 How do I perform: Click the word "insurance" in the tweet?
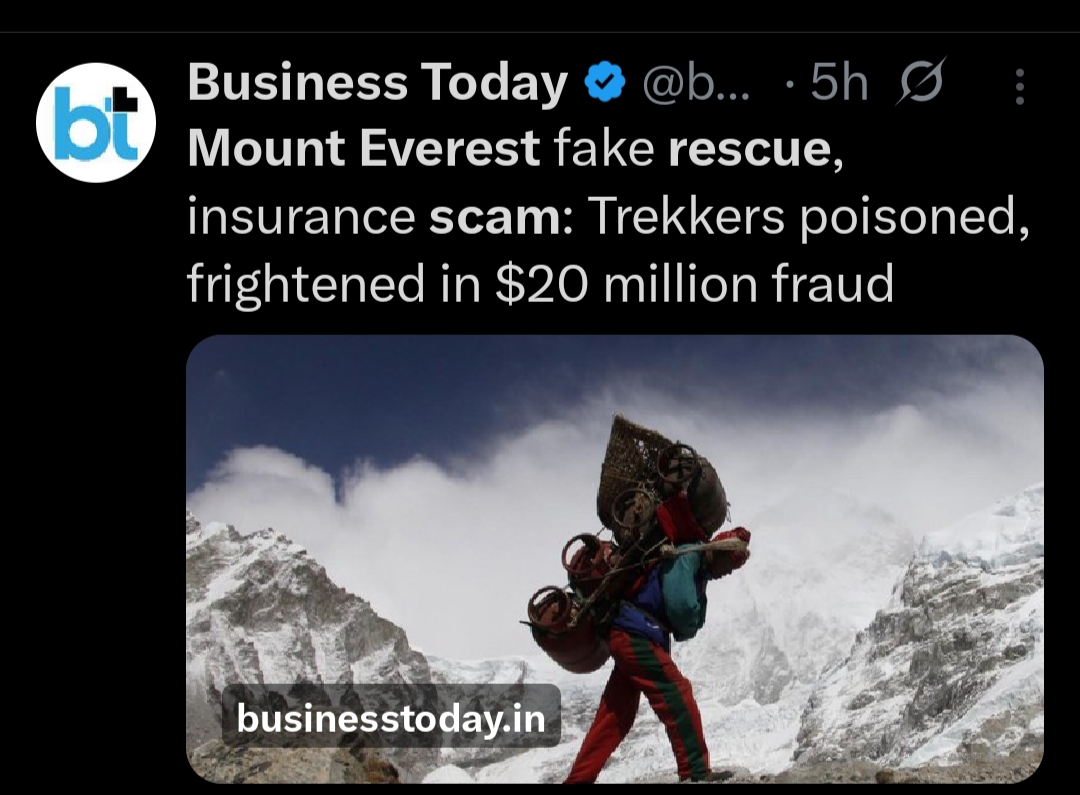point(301,217)
